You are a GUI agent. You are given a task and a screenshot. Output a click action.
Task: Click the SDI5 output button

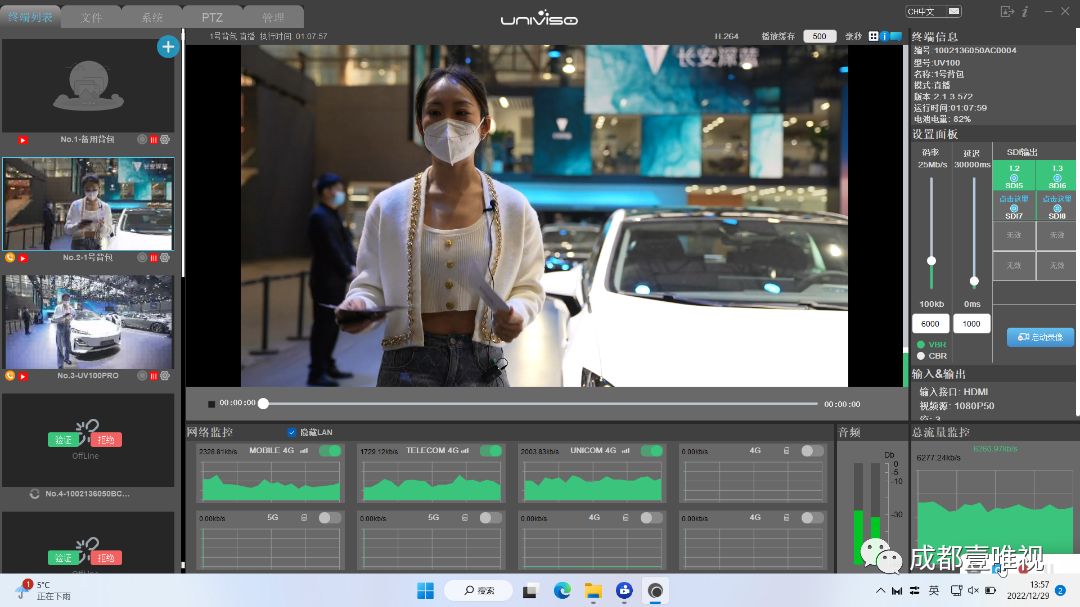(1014, 176)
